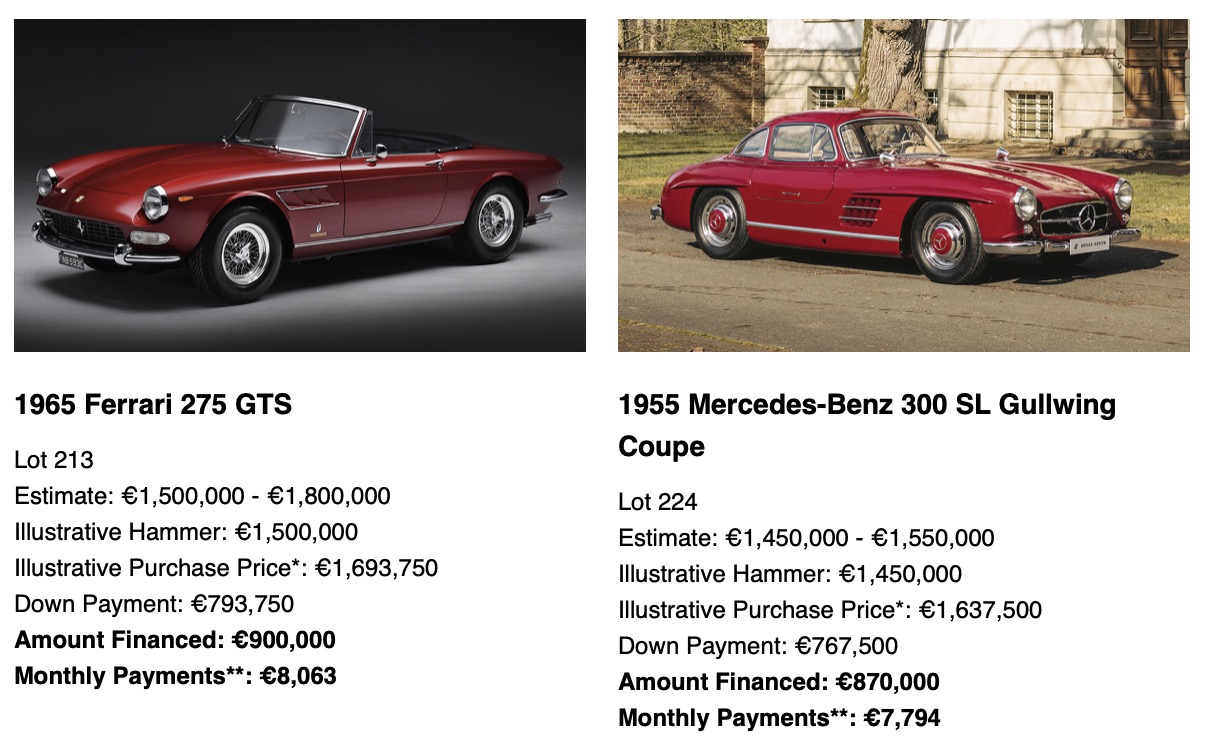Click Down Payment €793,750 line
This screenshot has height=746, width=1210.
click(x=154, y=604)
